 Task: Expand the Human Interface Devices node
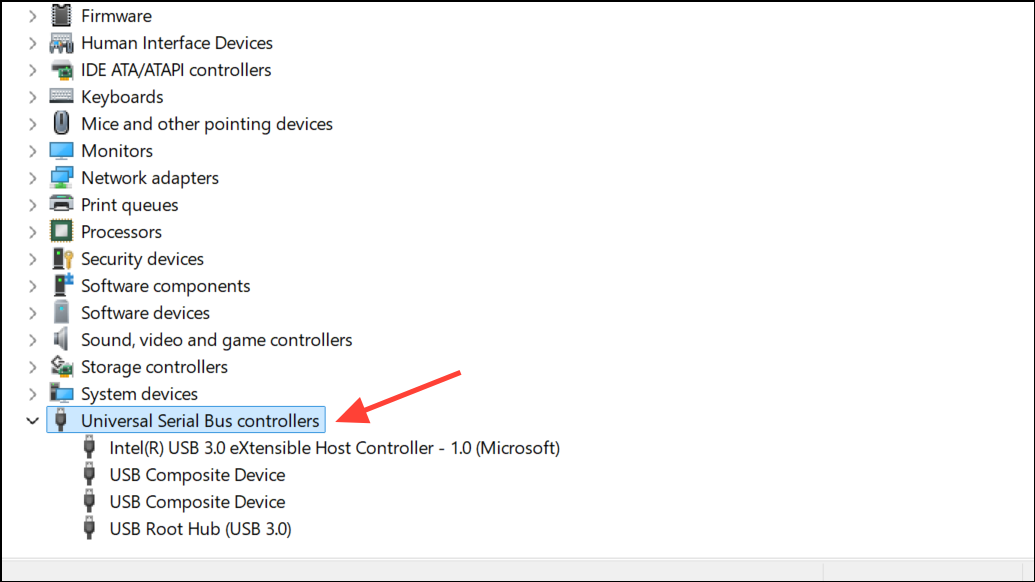[32, 43]
